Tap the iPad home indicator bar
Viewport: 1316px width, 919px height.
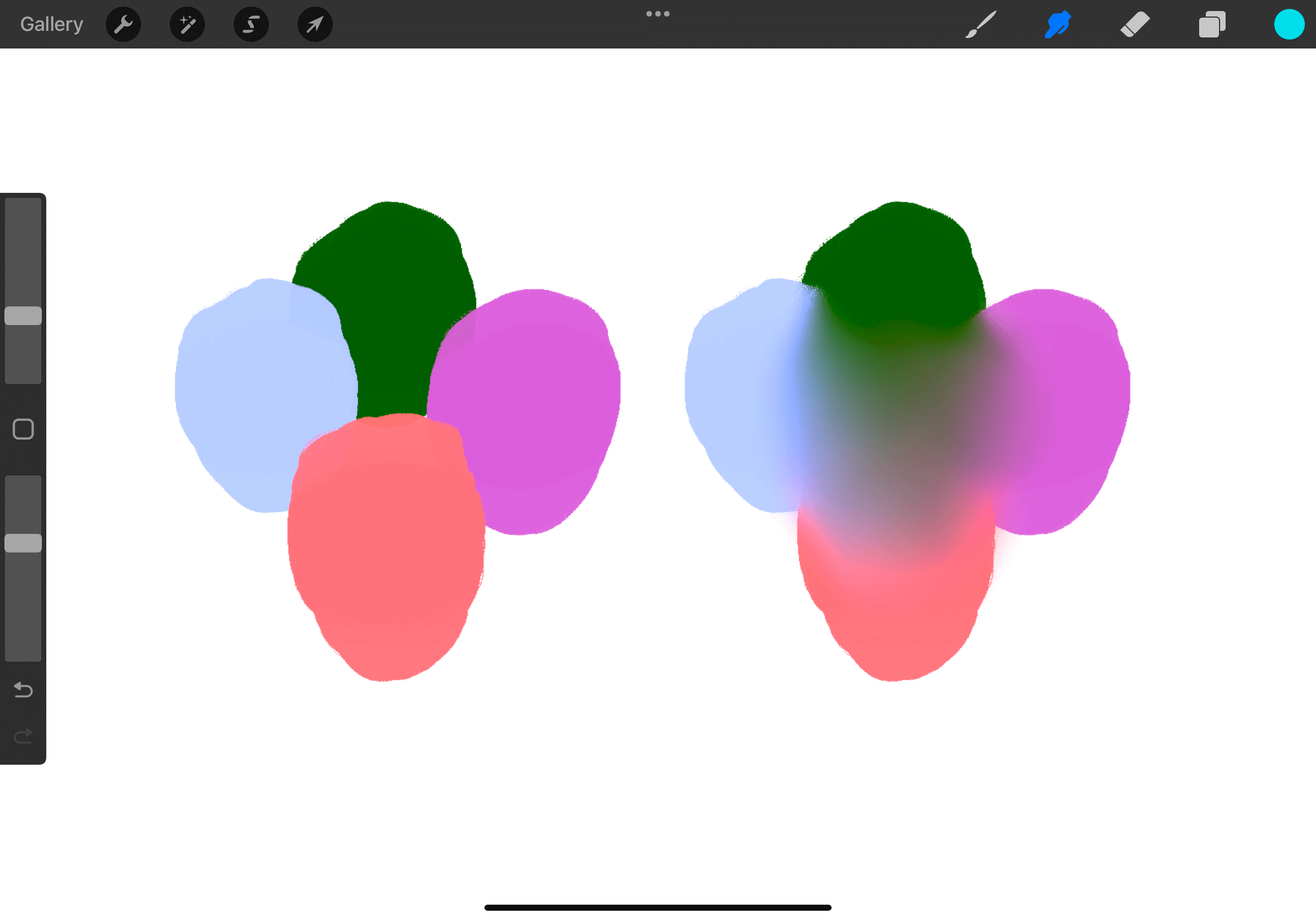click(x=657, y=907)
